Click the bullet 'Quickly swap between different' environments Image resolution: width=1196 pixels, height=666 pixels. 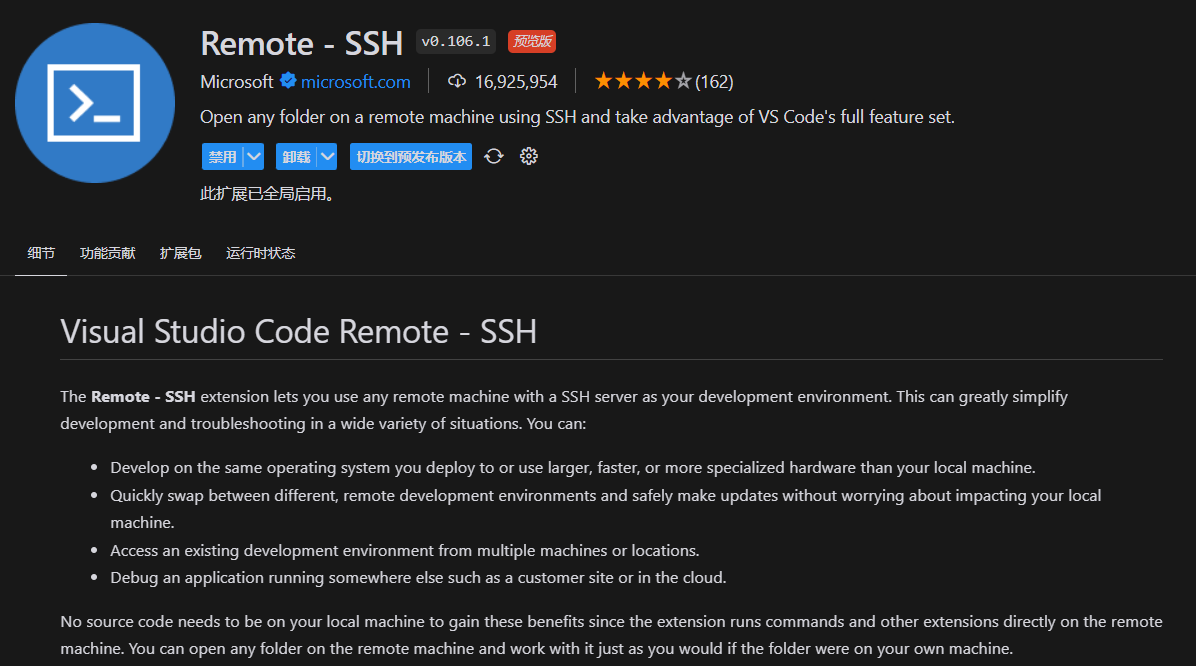(606, 509)
